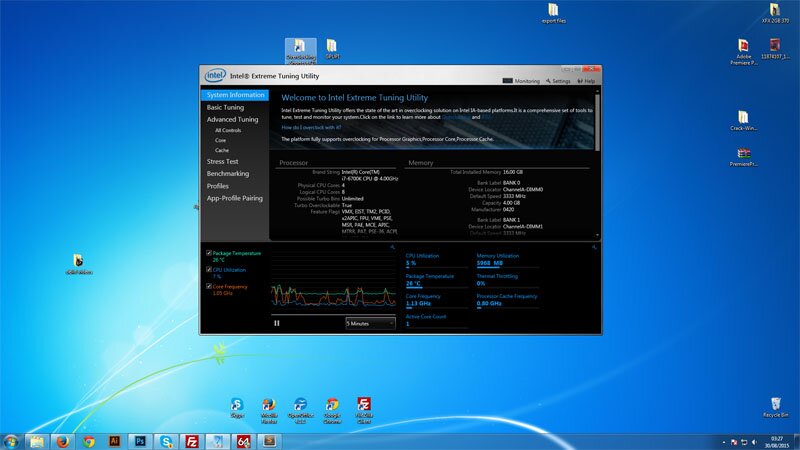
Task: Click the Processor Cache Frequency 0.80 GHz value
Action: (489, 304)
